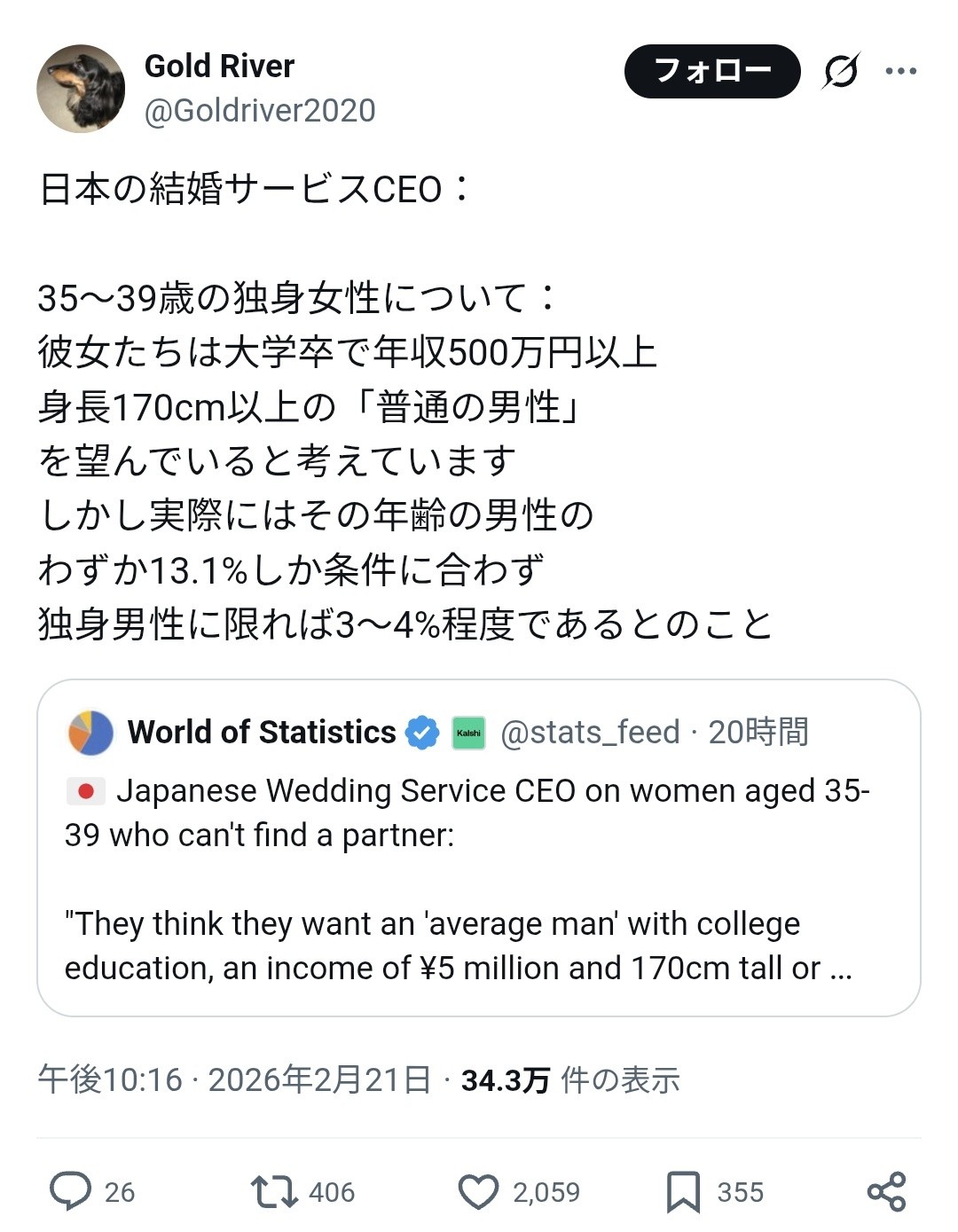Click World of Statistics pie chart avatar

90,733
